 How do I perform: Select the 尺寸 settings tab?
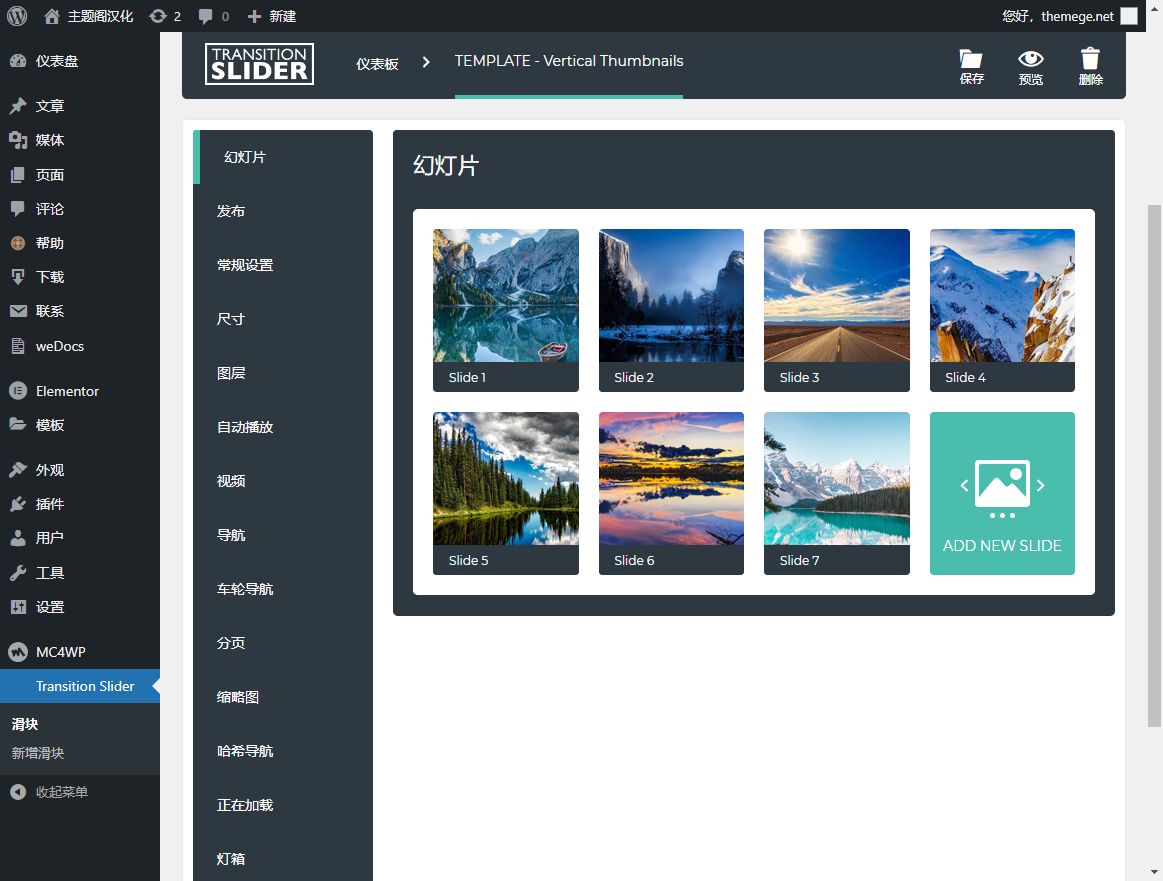(283, 320)
